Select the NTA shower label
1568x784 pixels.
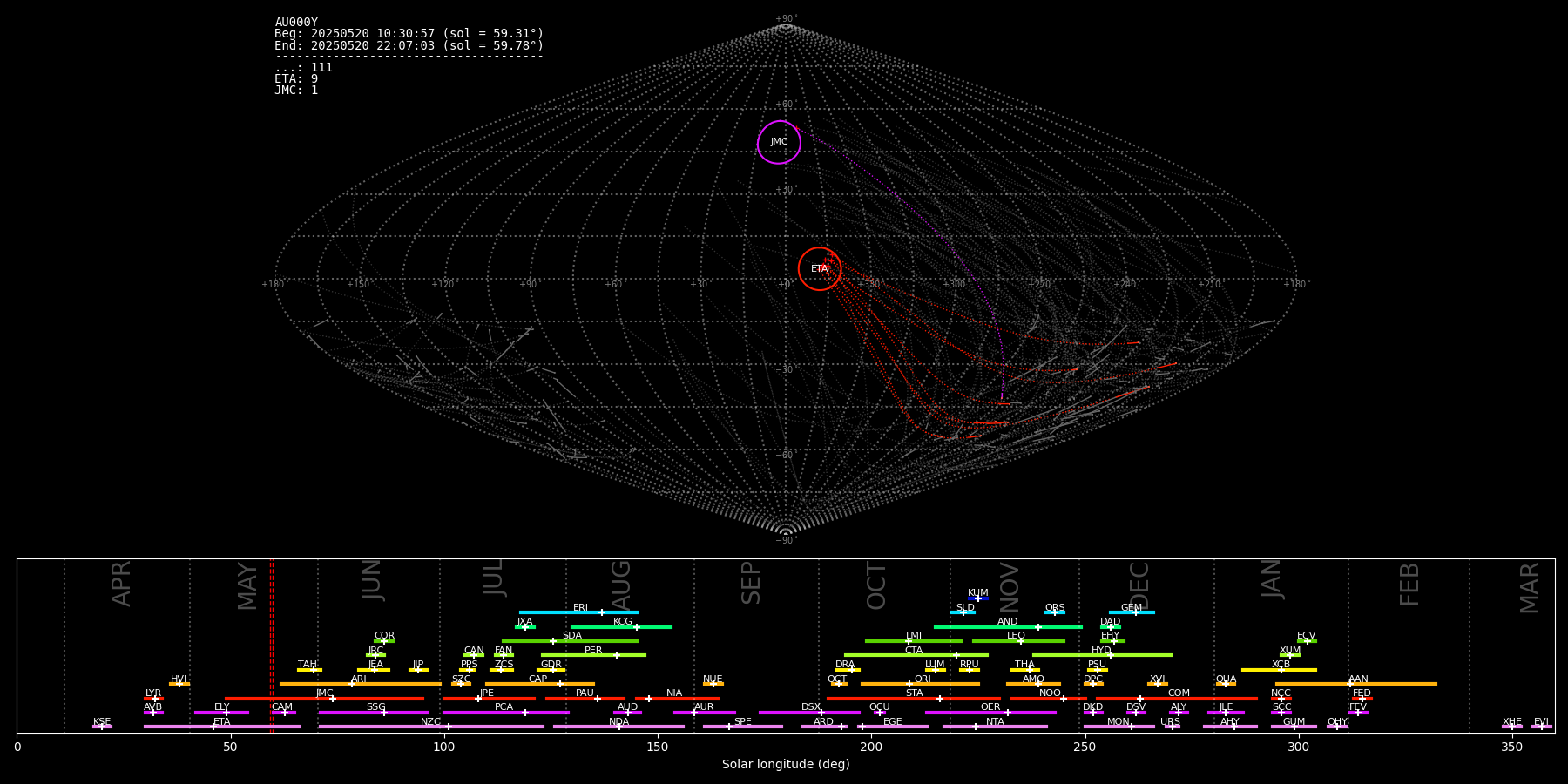(x=995, y=722)
